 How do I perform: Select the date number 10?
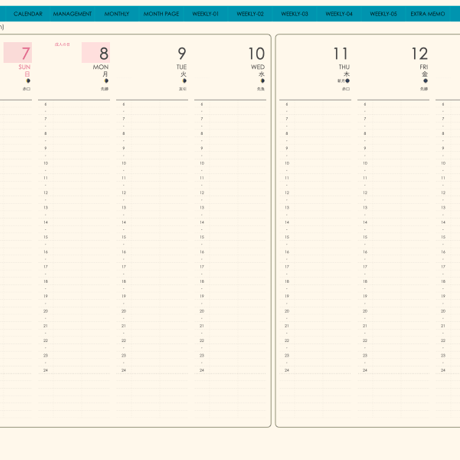click(x=257, y=53)
